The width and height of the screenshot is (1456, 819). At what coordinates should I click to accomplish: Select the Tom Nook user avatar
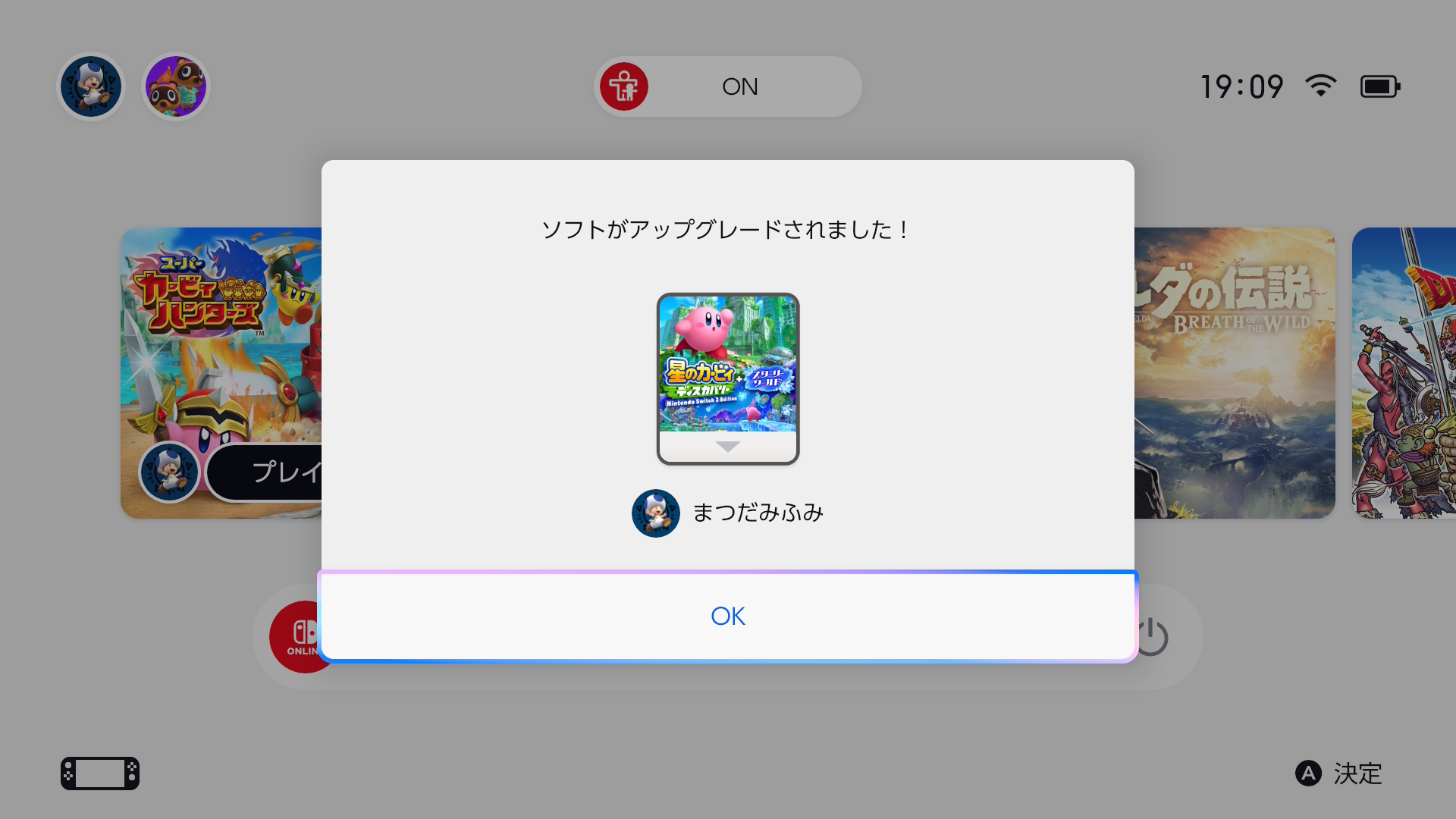[176, 86]
